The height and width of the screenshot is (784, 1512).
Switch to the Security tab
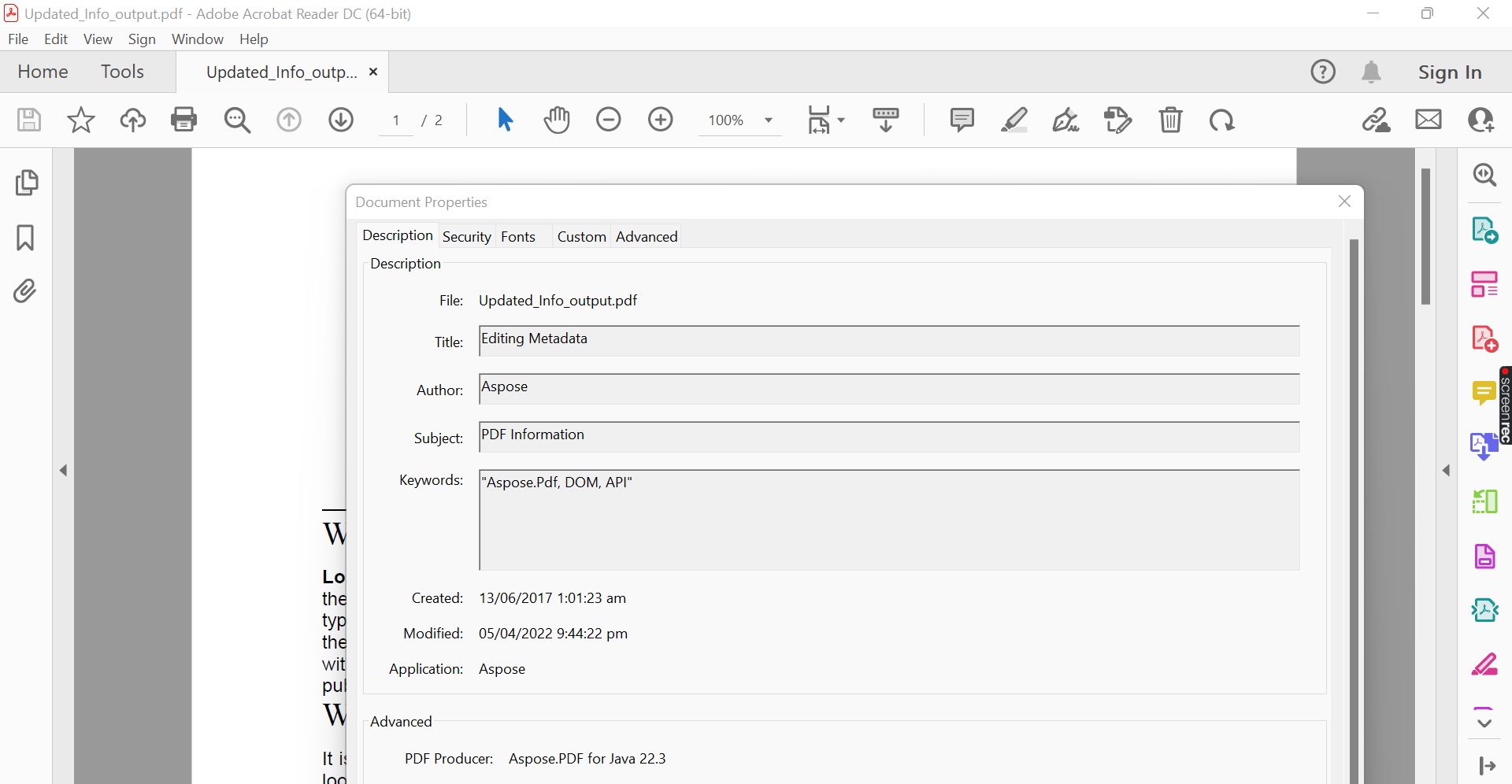(466, 236)
